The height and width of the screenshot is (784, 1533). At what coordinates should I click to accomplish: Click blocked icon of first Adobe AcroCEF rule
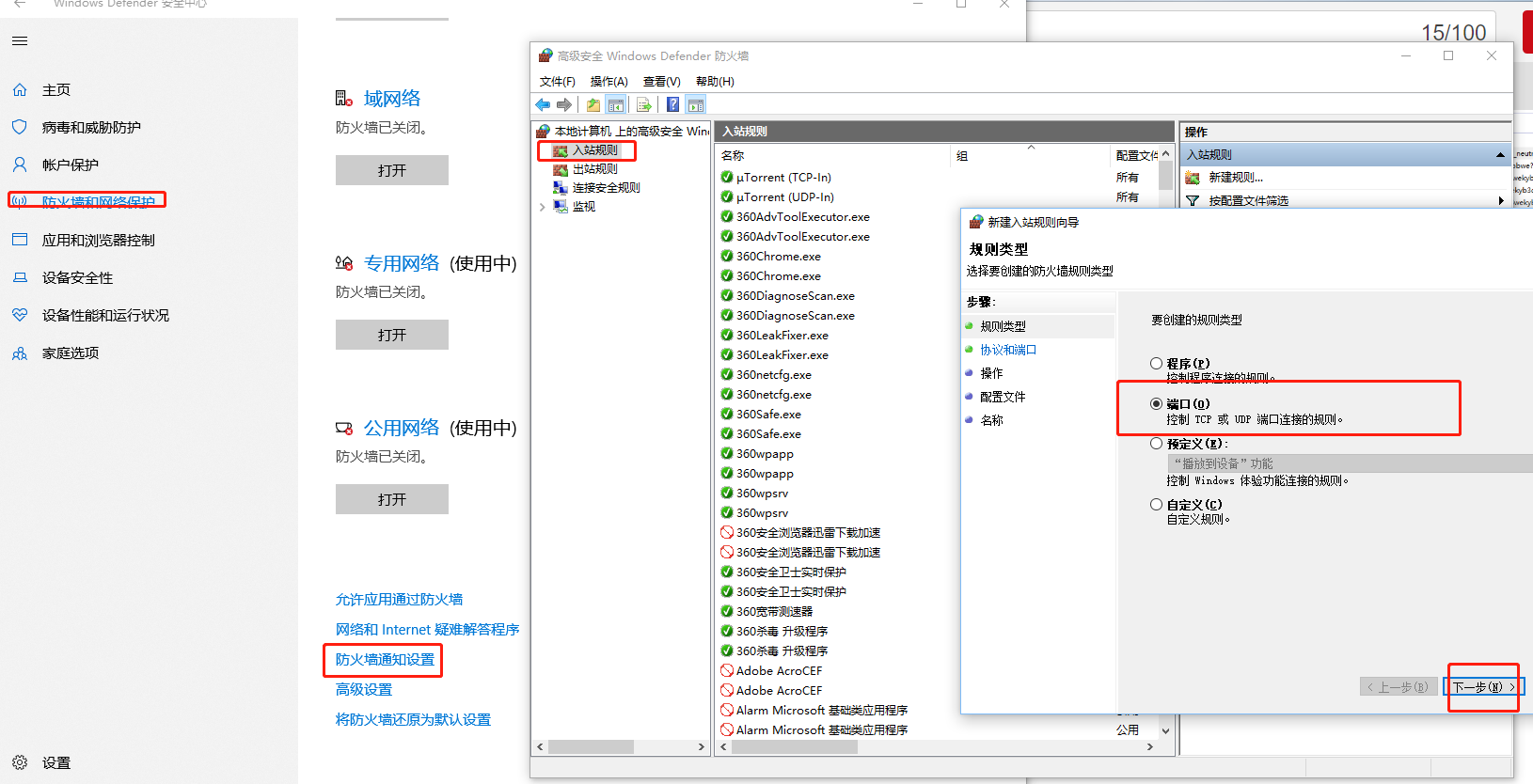pyautogui.click(x=727, y=670)
